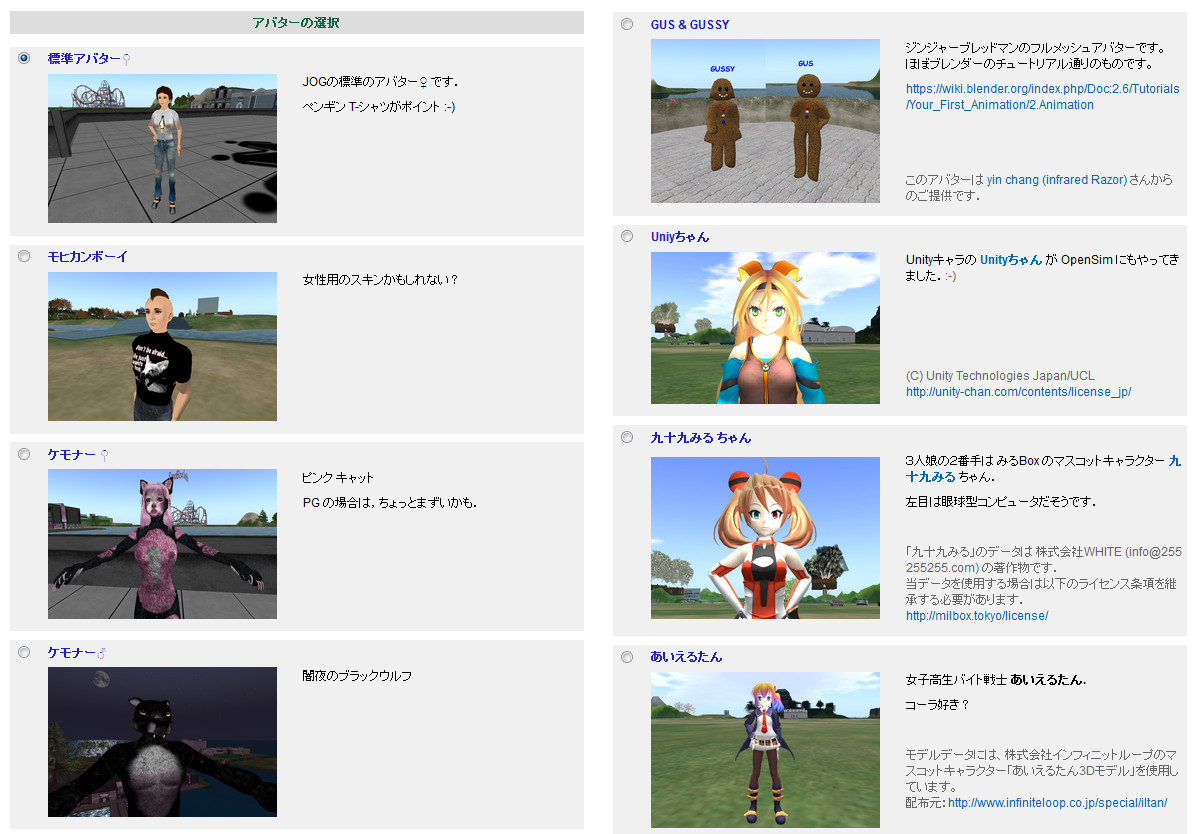Click the モヒカンボーイ title label
The image size is (1200, 834).
(x=88, y=257)
